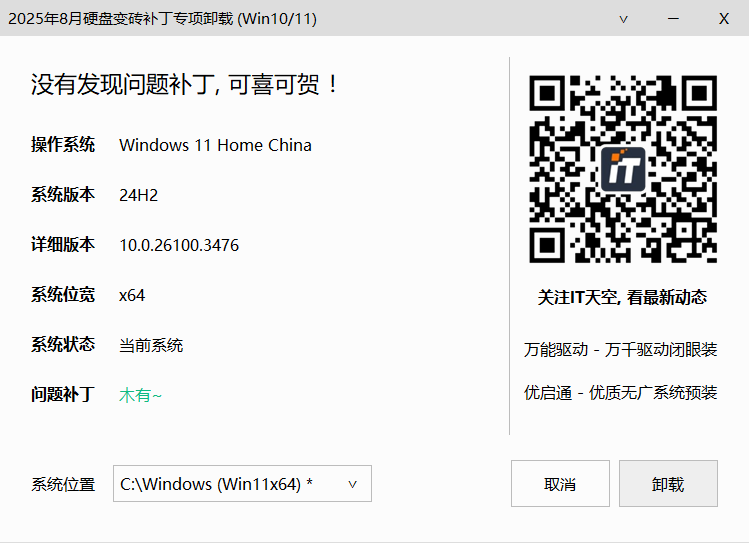Viewport: 749px width, 543px height.
Task: Click the green 木有~ patch result
Action: tap(140, 395)
